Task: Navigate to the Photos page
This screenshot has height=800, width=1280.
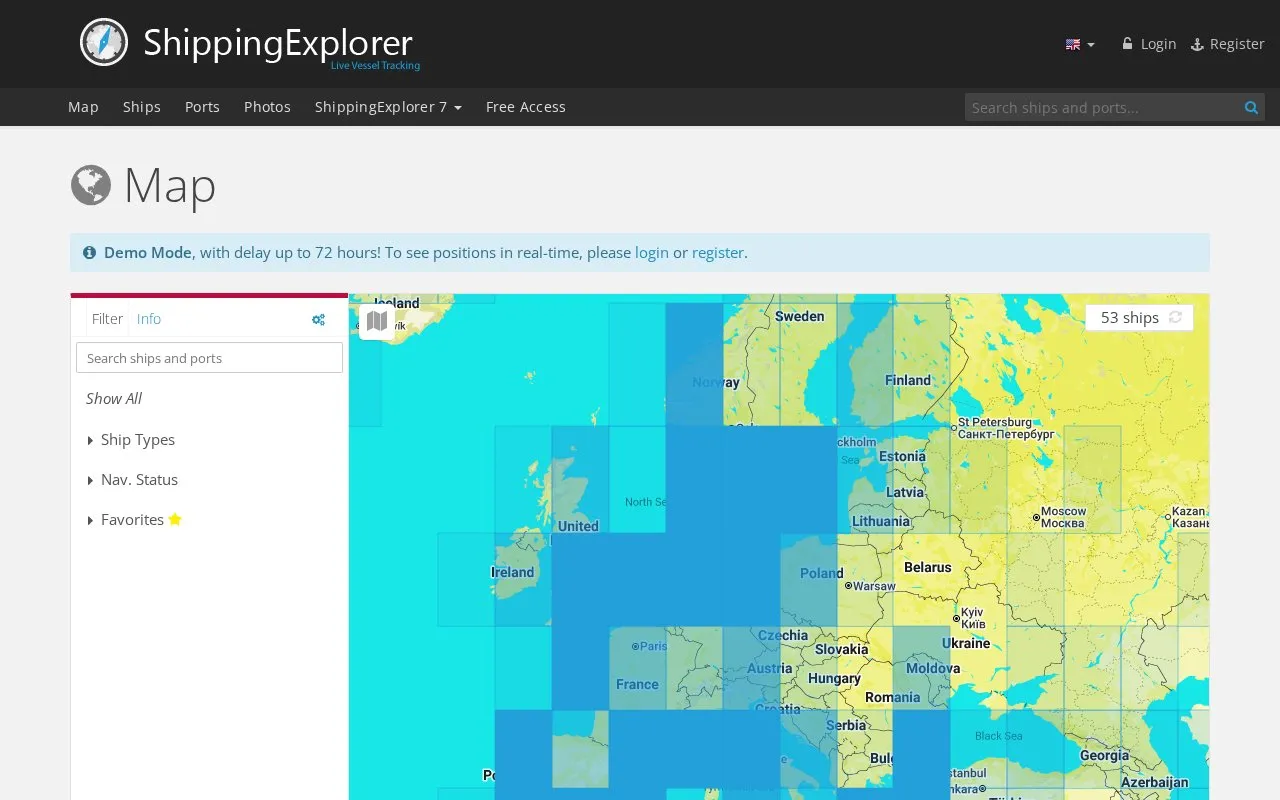Action: click(x=267, y=107)
